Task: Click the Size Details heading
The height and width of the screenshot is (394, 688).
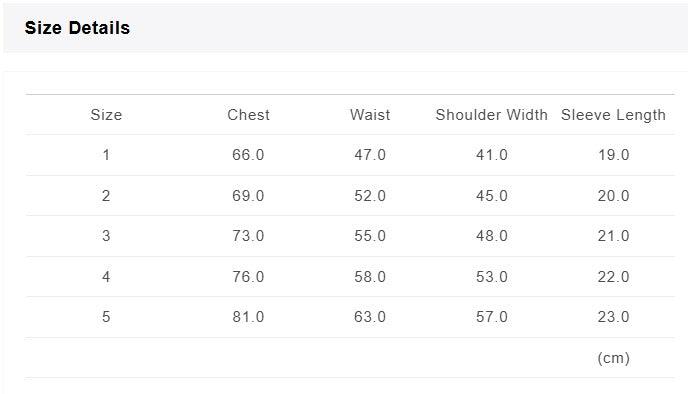Action: (77, 28)
